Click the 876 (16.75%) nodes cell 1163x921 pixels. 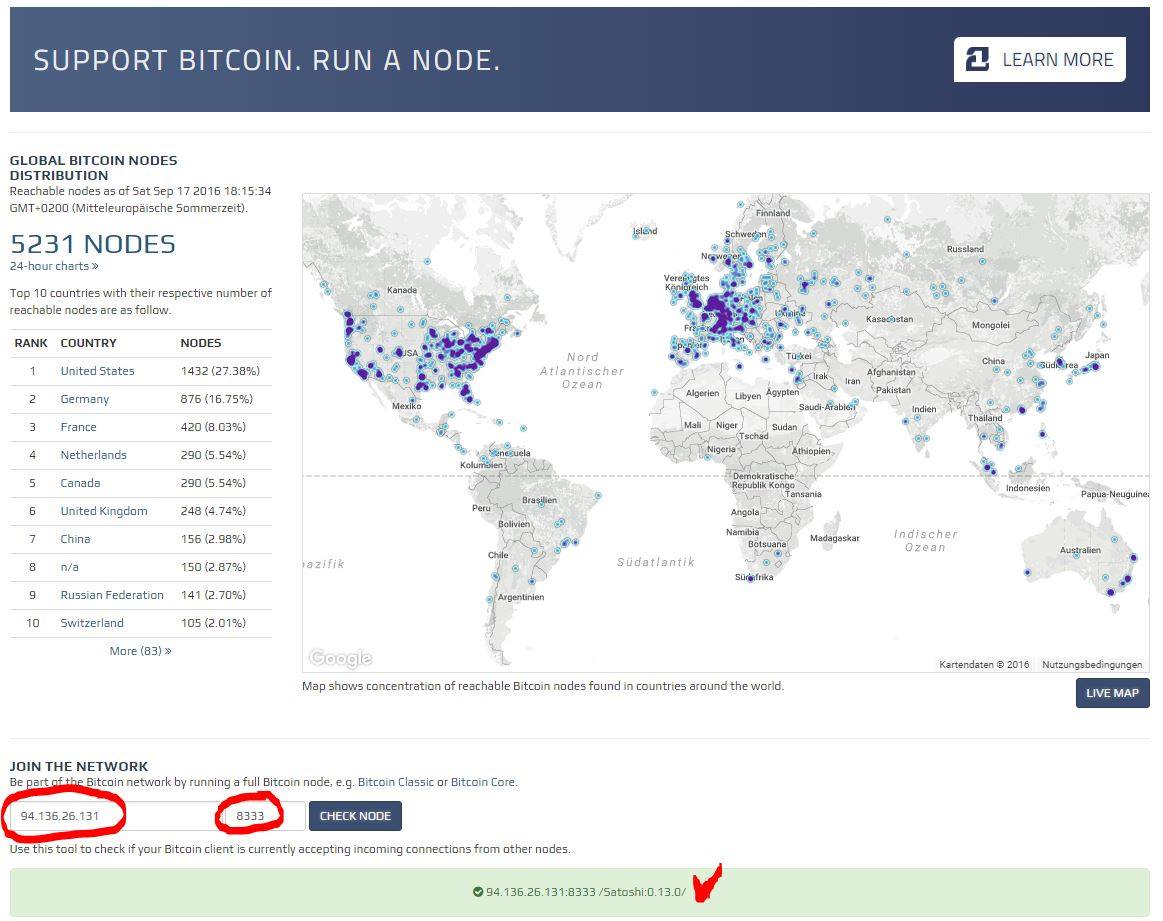(217, 399)
